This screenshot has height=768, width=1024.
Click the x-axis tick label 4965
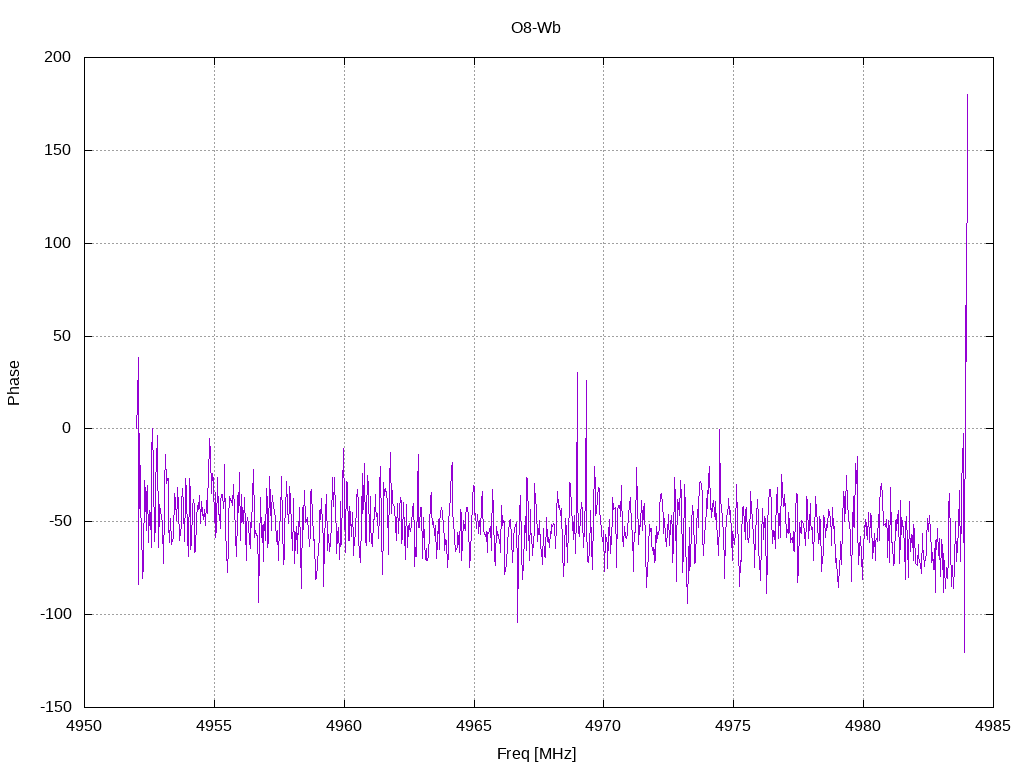474,726
